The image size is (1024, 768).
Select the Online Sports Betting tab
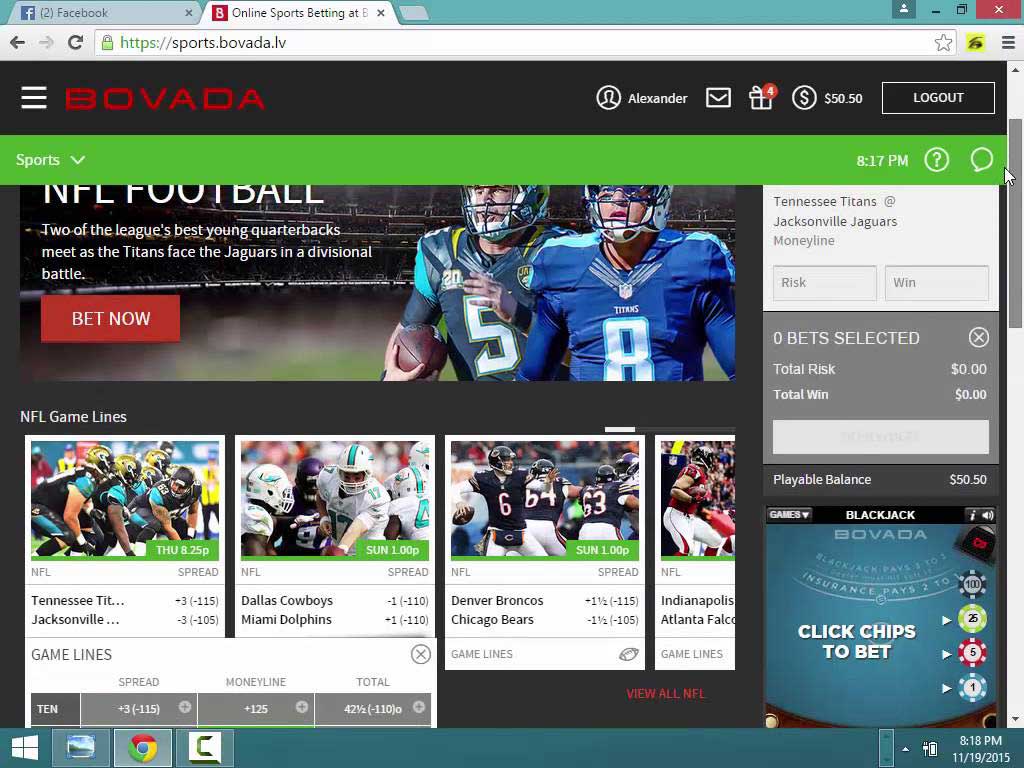(x=299, y=12)
